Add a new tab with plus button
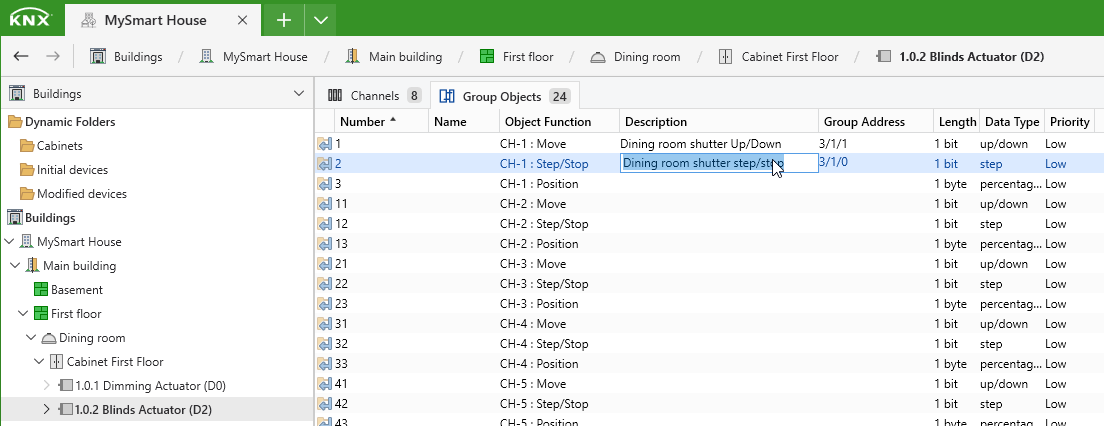The image size is (1104, 426). pos(284,20)
